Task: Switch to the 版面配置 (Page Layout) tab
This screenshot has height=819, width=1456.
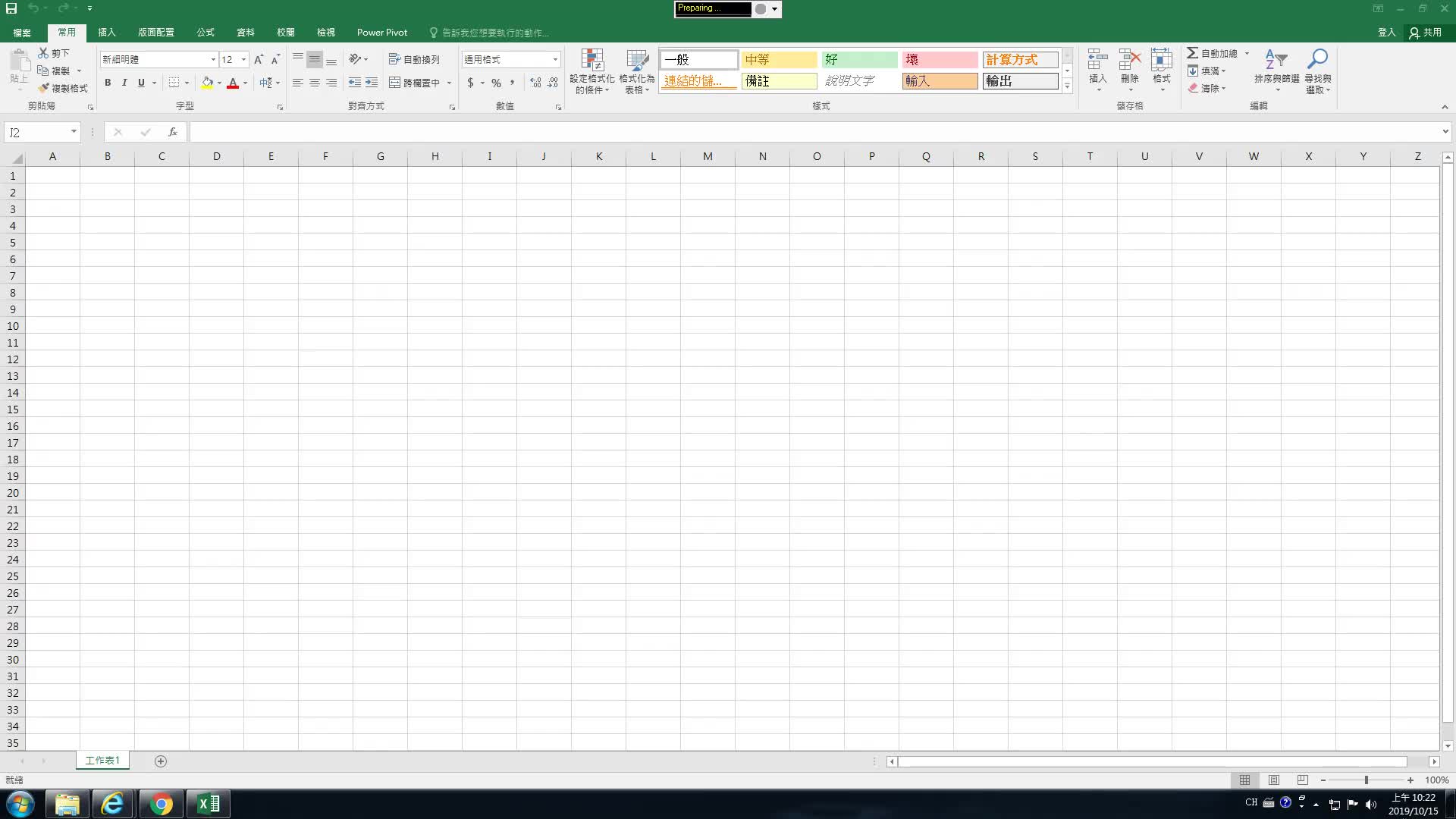Action: (156, 33)
